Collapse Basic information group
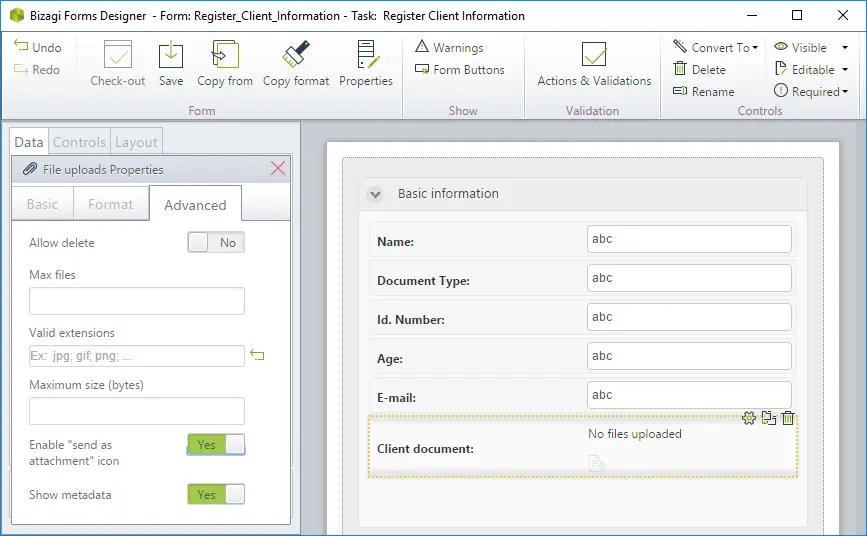The height and width of the screenshot is (536, 867). coord(375,194)
